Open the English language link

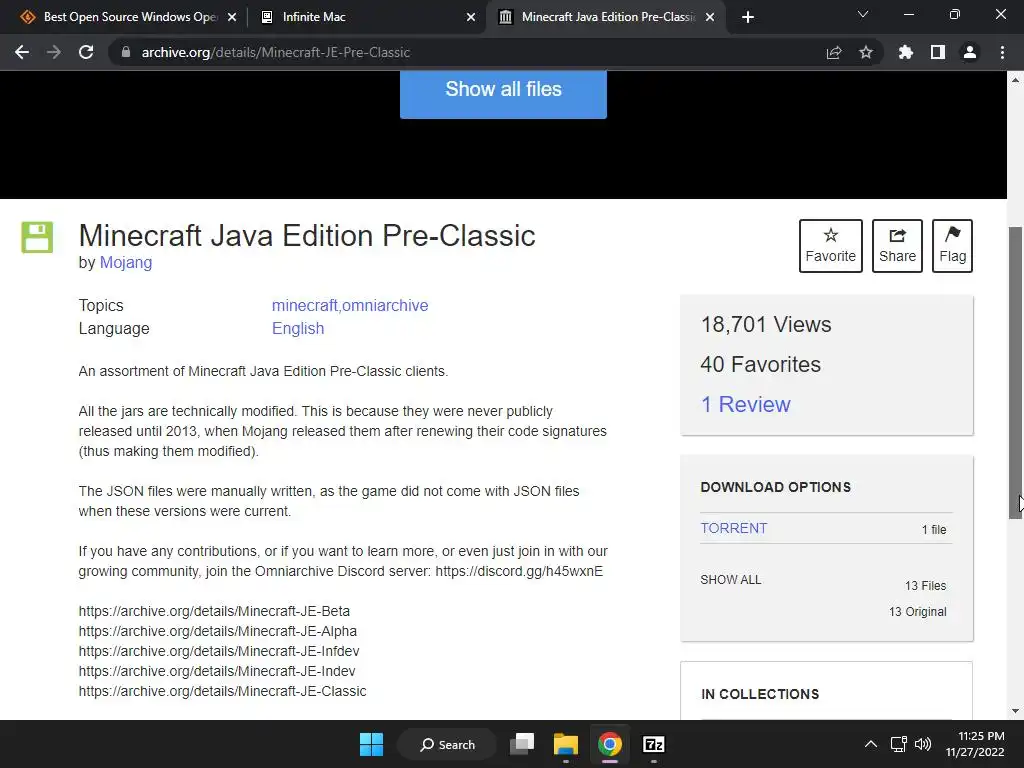click(x=298, y=328)
